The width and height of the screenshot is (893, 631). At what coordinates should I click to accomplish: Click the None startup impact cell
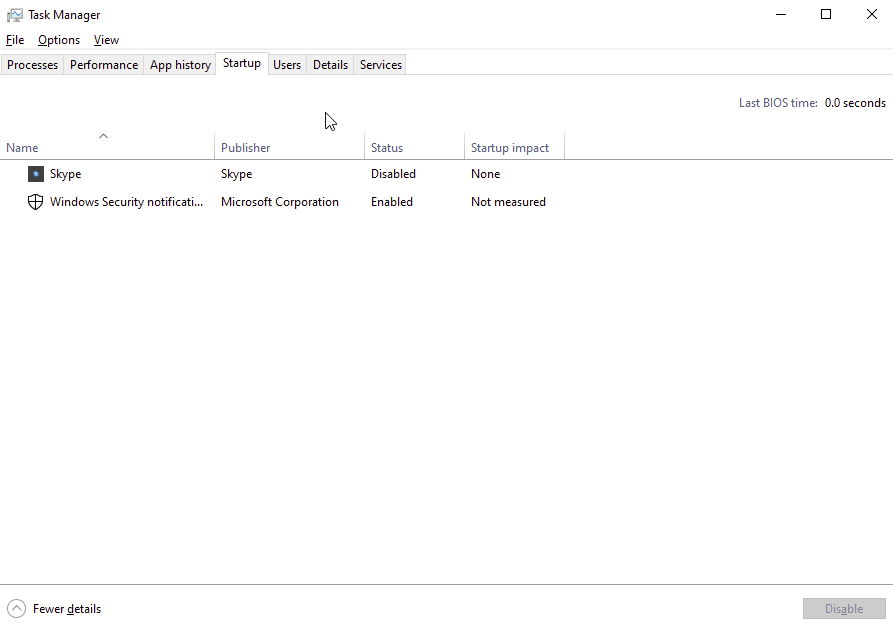[x=485, y=174]
